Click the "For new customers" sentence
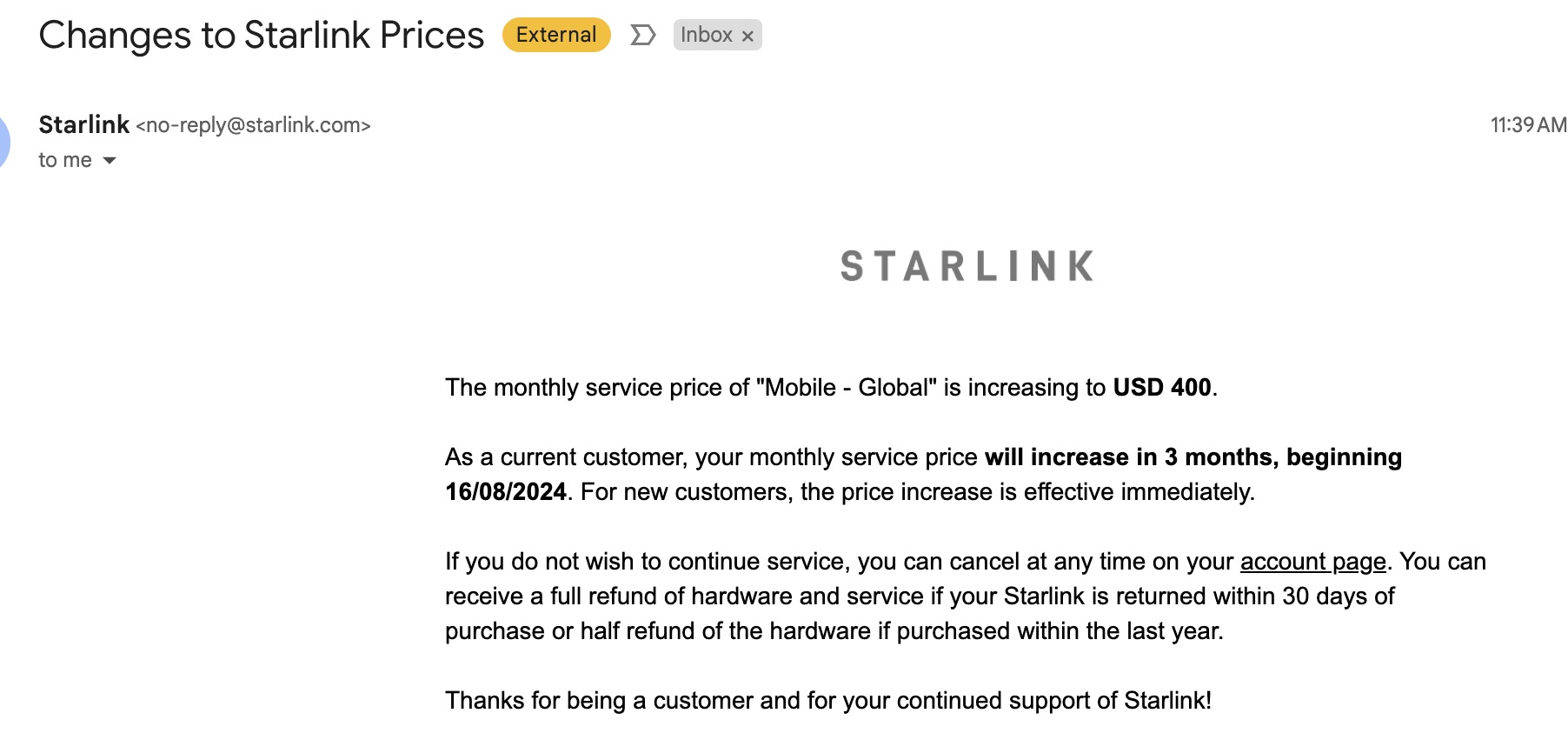 pos(918,492)
